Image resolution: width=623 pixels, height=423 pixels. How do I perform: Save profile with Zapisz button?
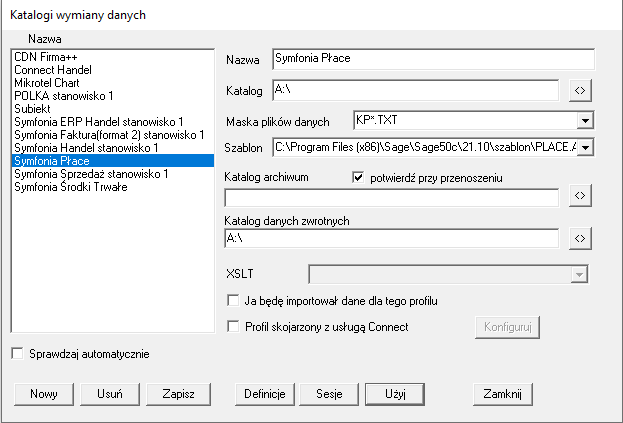pos(178,394)
